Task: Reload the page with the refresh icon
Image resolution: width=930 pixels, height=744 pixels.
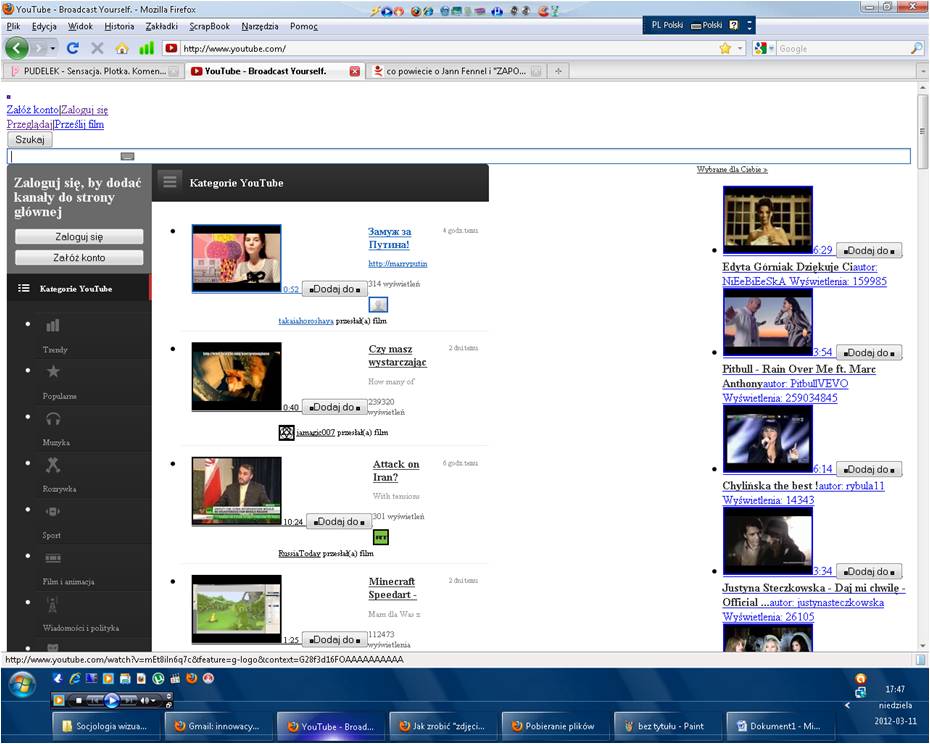Action: [x=73, y=48]
